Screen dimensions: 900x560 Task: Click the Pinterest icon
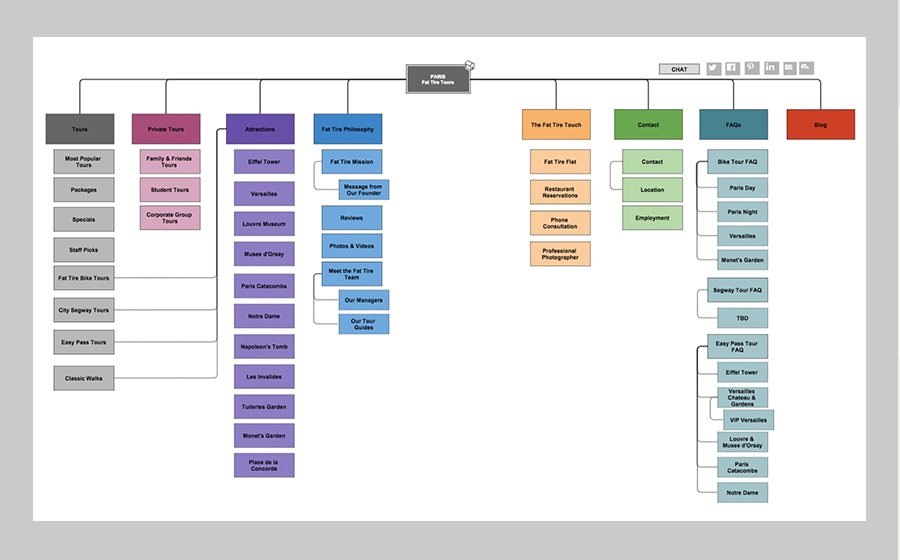point(751,68)
